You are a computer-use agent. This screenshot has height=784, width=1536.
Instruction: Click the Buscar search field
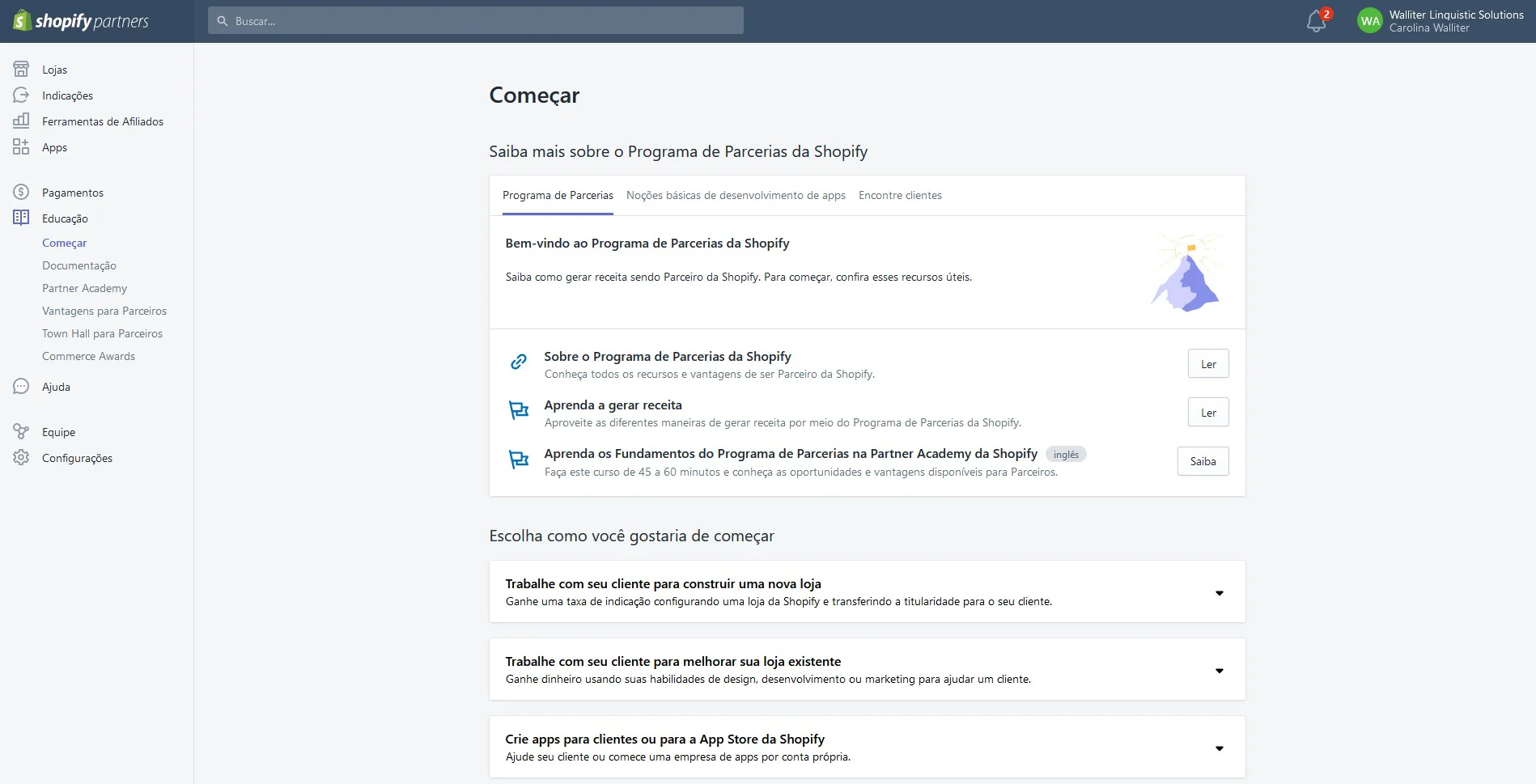click(476, 21)
